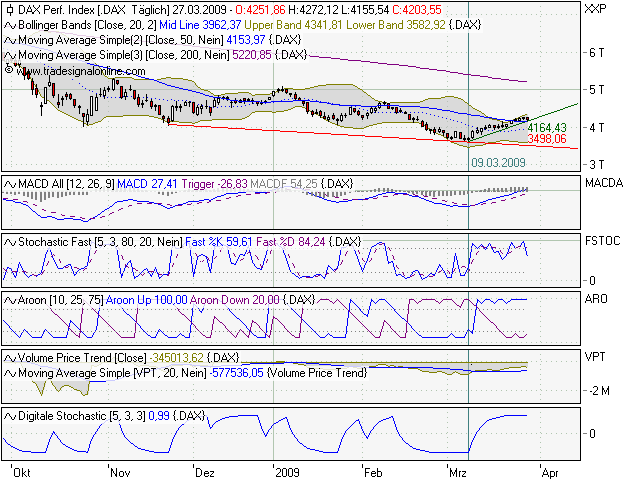640x480 pixels.
Task: Click the -2 M axis label
Action: click(598, 391)
